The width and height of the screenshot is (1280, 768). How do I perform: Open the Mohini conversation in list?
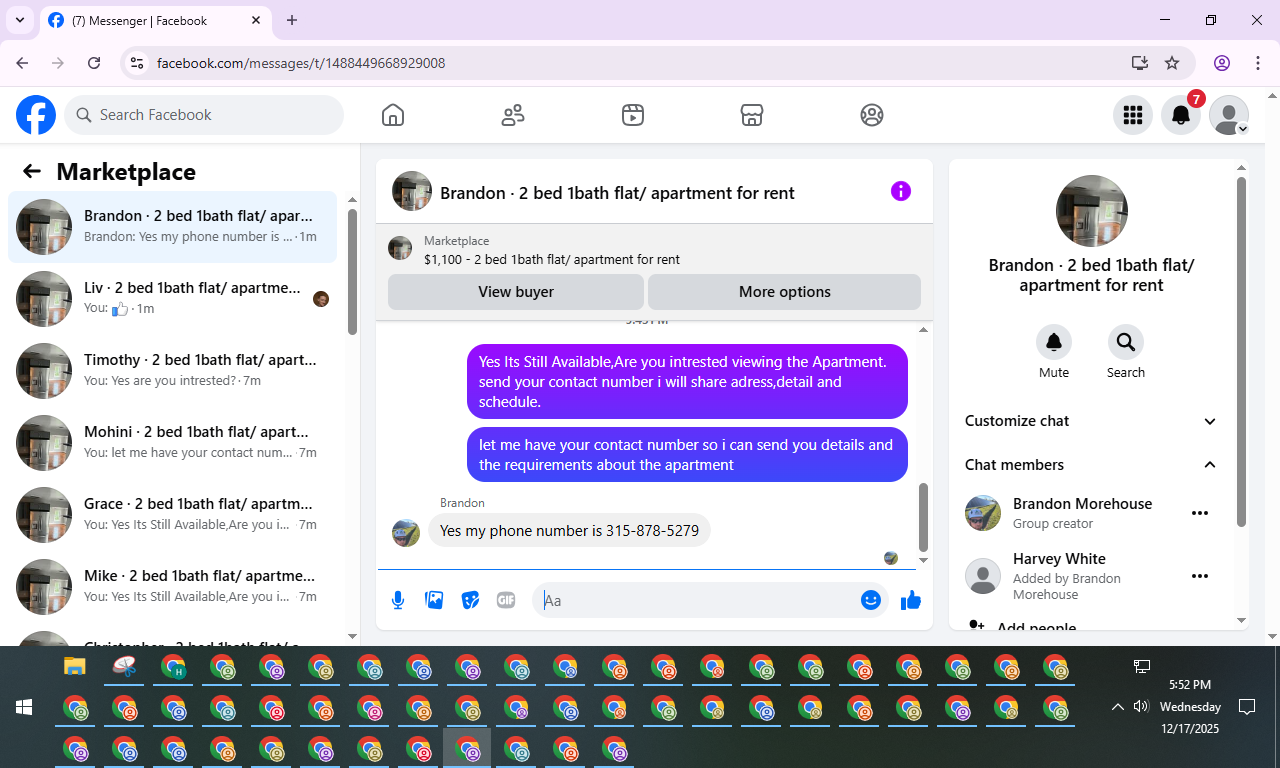(173, 443)
